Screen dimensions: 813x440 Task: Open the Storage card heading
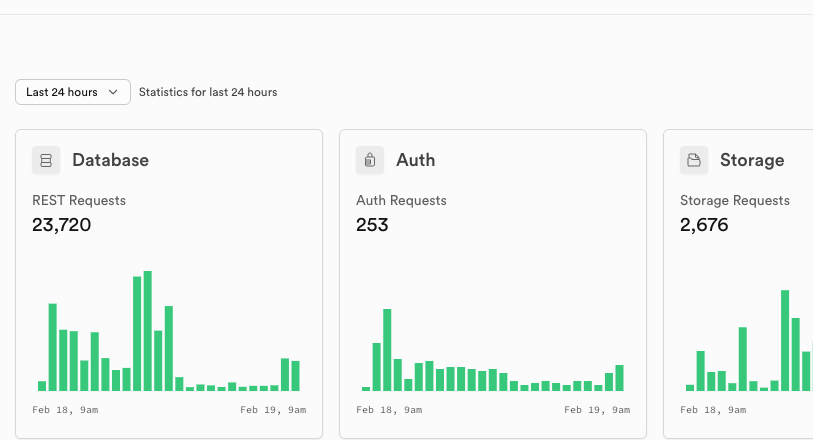click(752, 160)
